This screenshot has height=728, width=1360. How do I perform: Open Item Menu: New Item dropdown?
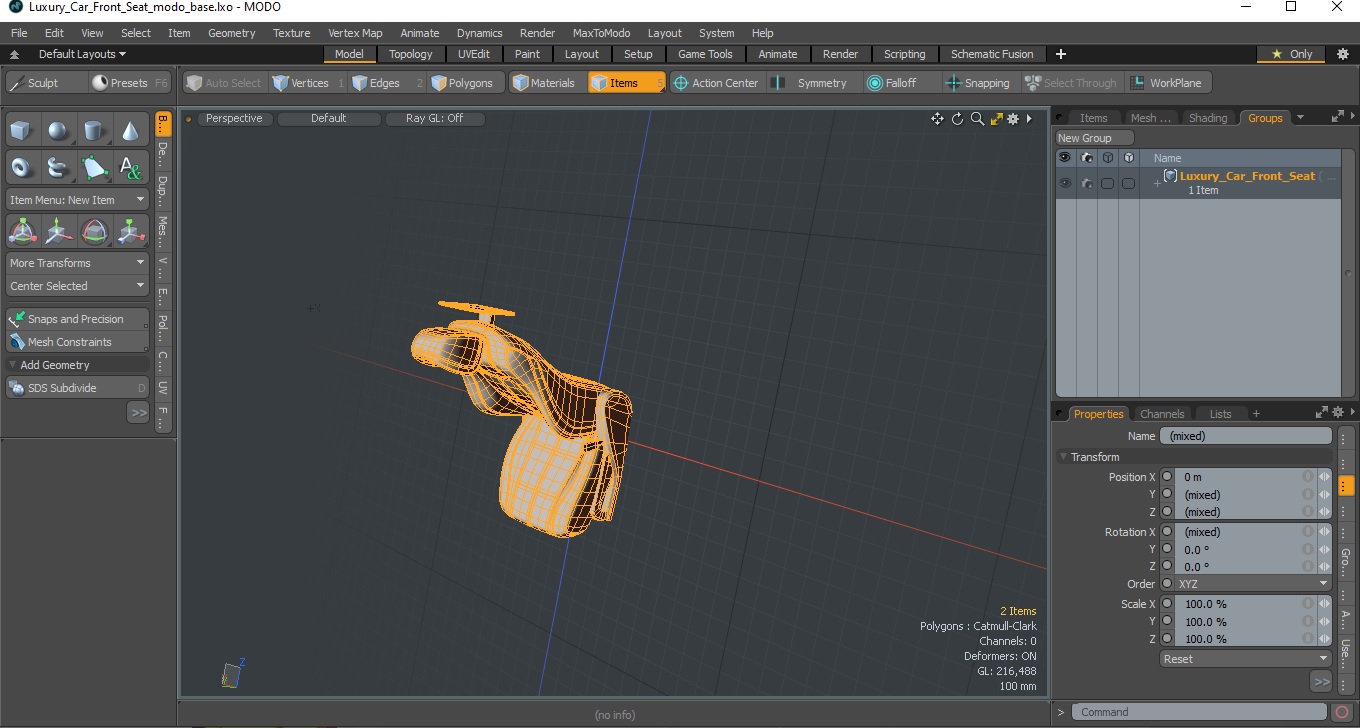pyautogui.click(x=77, y=200)
